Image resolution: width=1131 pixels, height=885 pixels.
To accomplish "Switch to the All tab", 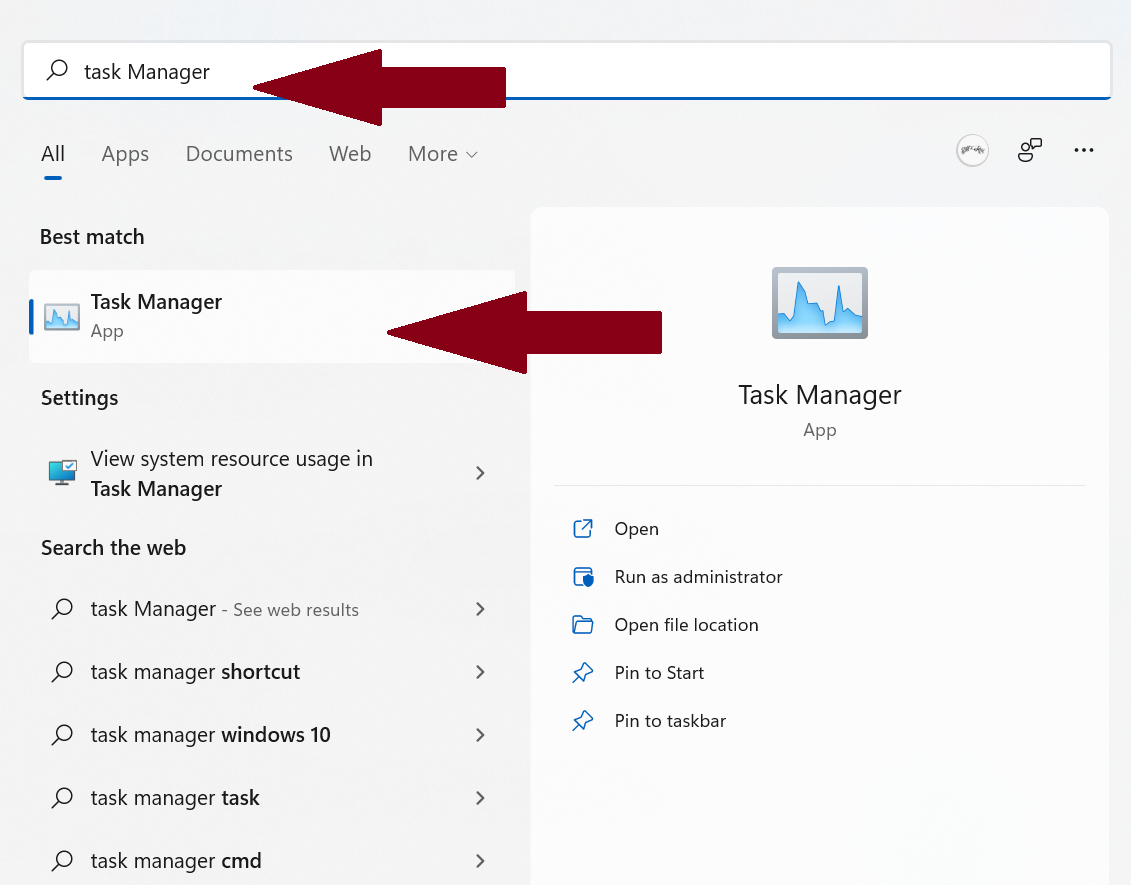I will tap(53, 154).
